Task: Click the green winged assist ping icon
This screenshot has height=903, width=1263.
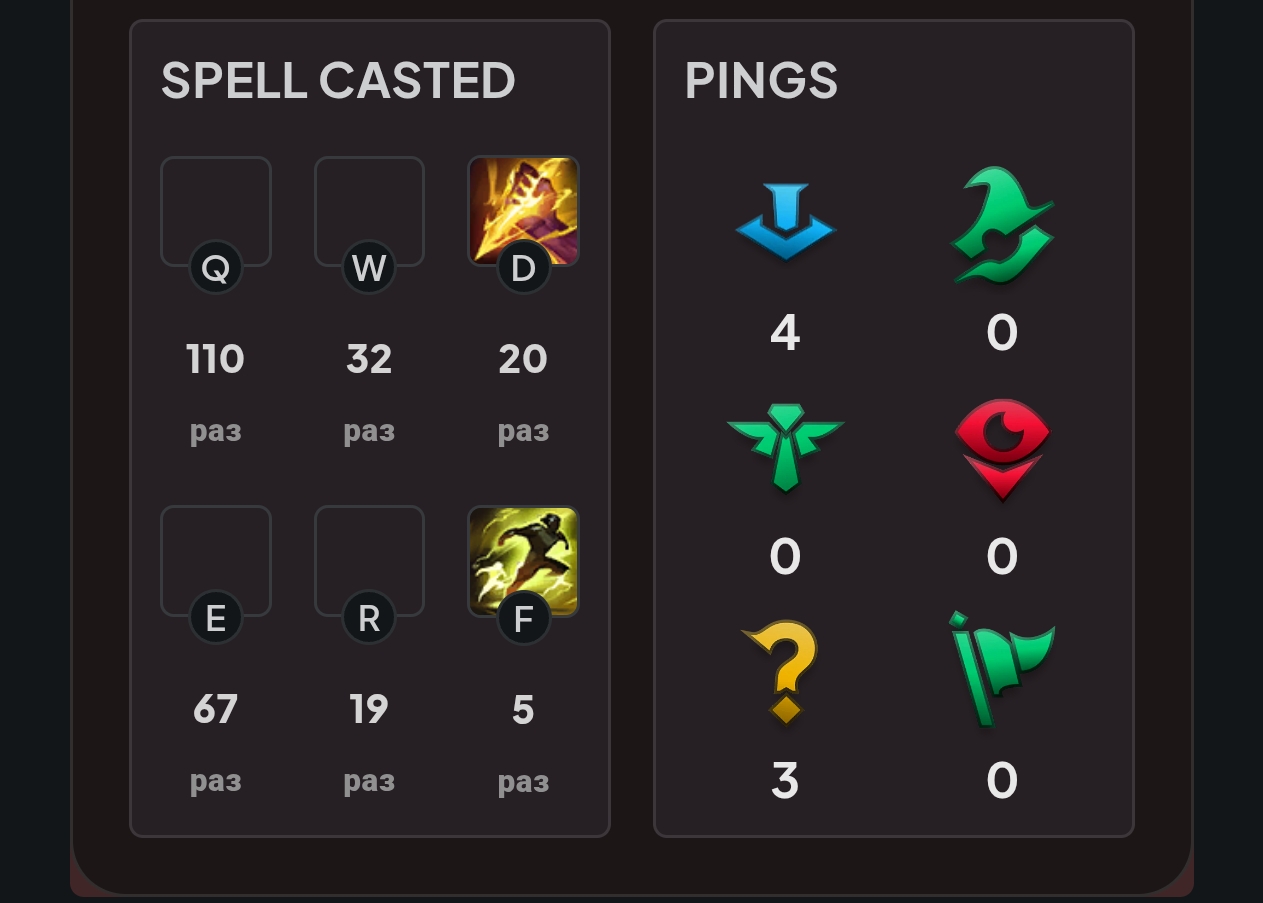Action: (785, 447)
